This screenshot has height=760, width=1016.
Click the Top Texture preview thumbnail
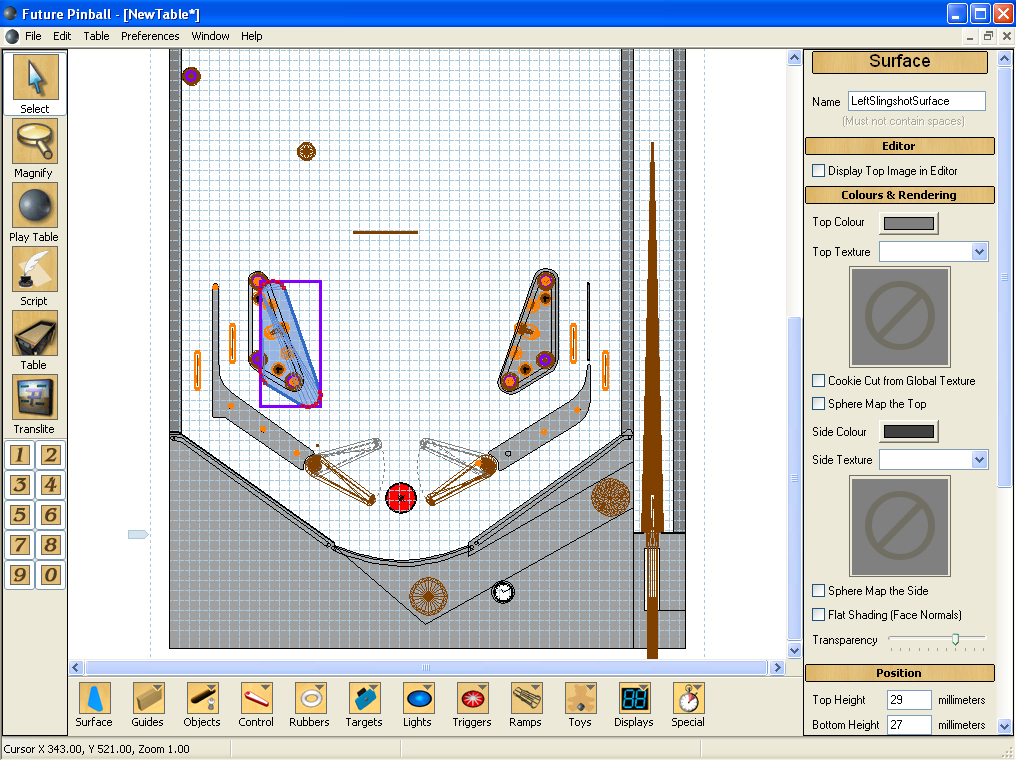pos(900,317)
